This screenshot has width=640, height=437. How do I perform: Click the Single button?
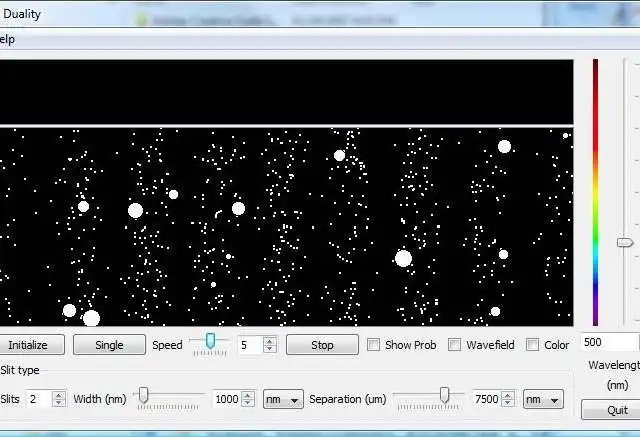pos(109,345)
